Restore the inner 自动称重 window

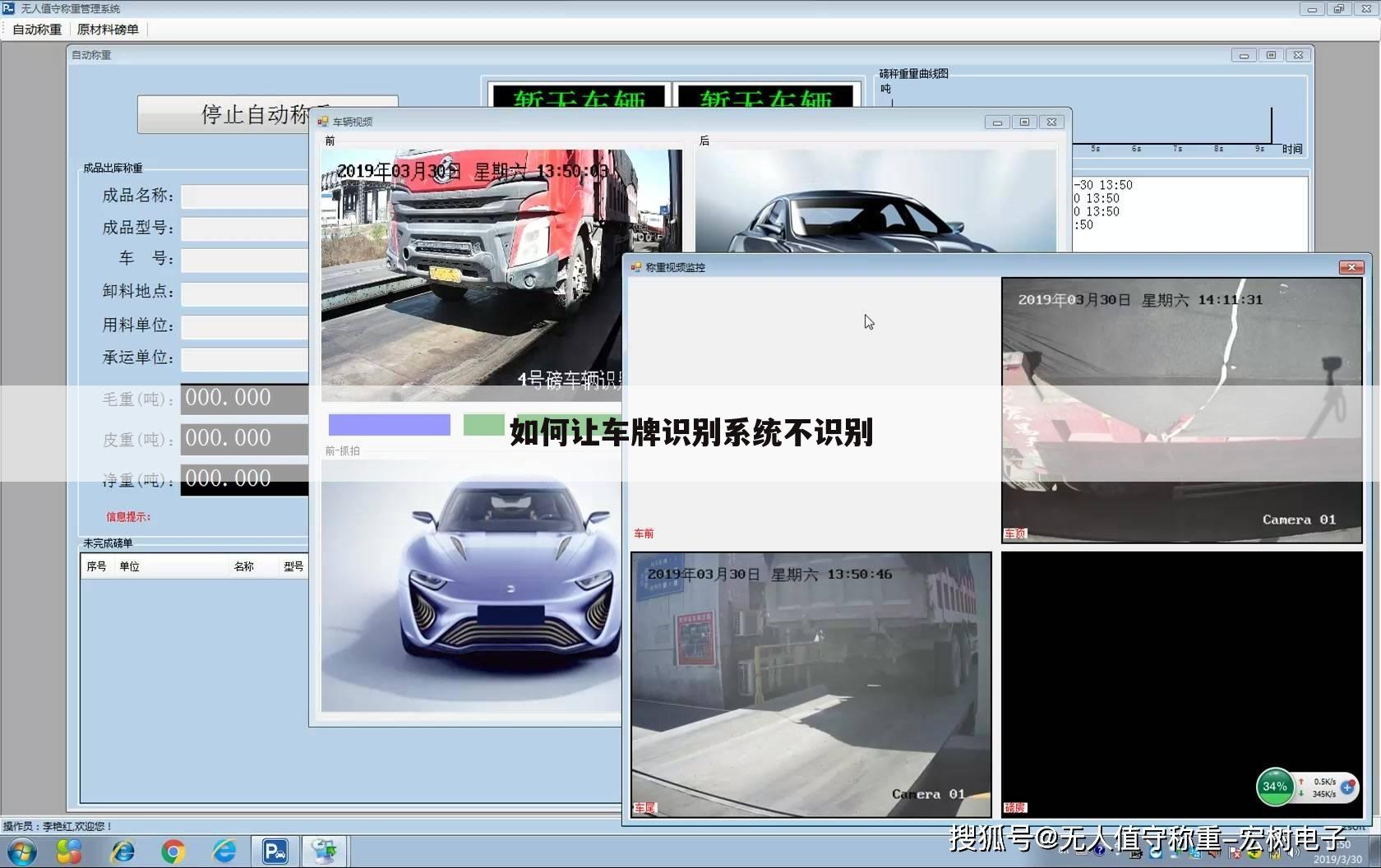pyautogui.click(x=1271, y=56)
